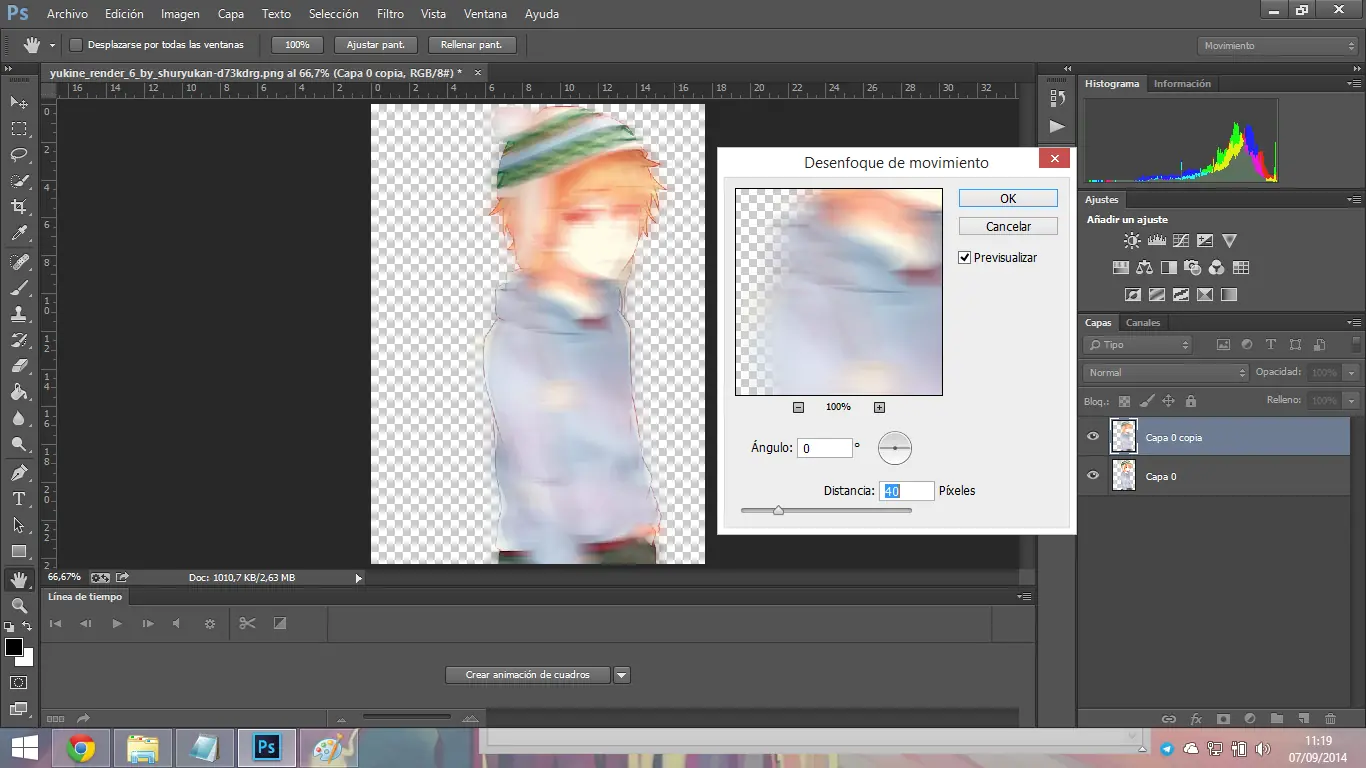This screenshot has height=768, width=1366.
Task: Open the Opacidad dropdown arrow
Action: pyautogui.click(x=1352, y=373)
